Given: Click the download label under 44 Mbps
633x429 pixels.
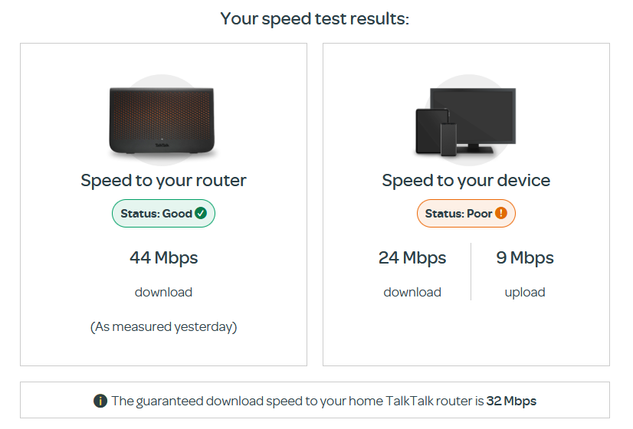Looking at the screenshot, I should point(163,292).
